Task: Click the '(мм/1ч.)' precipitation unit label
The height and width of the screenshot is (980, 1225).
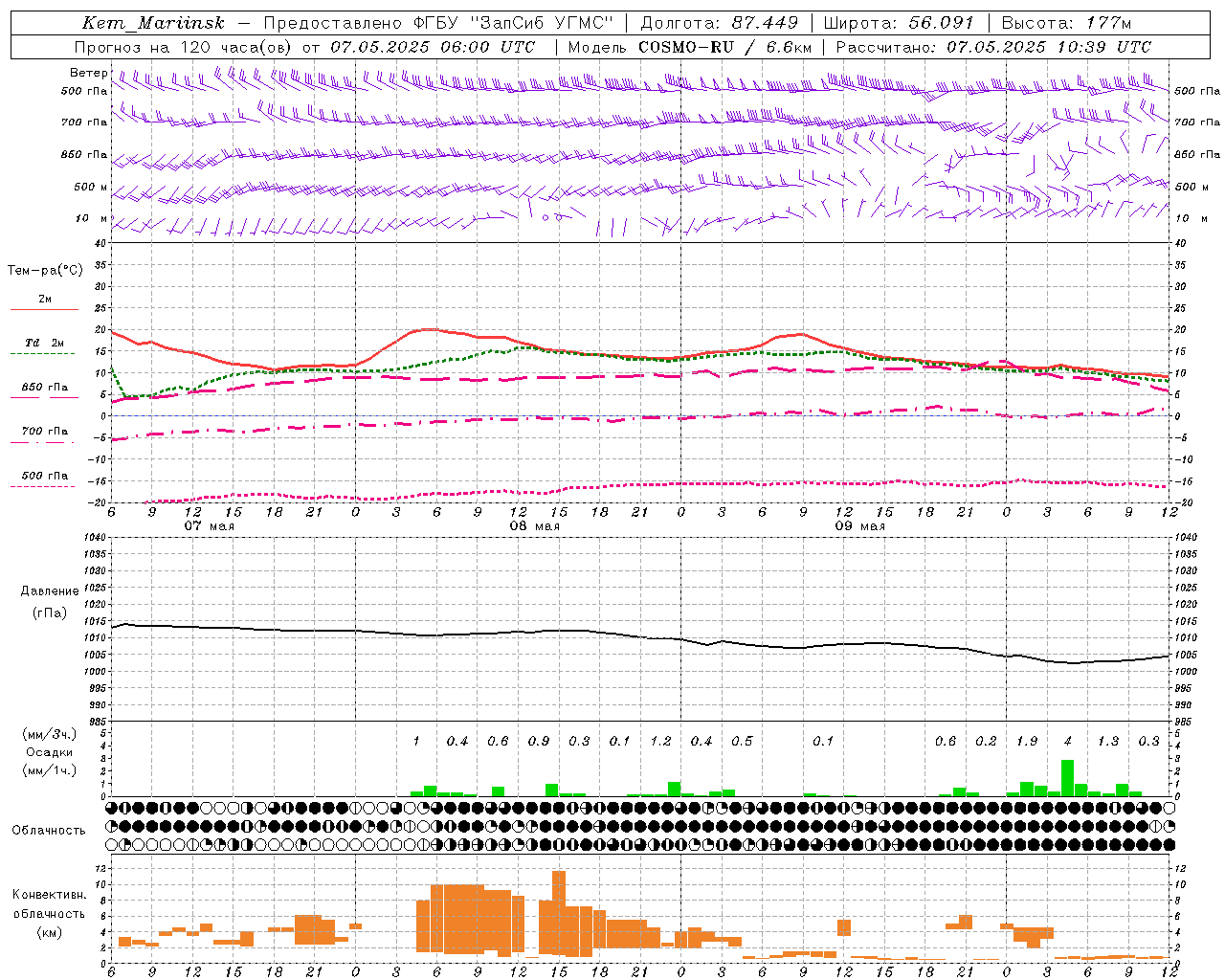Action: [x=49, y=770]
